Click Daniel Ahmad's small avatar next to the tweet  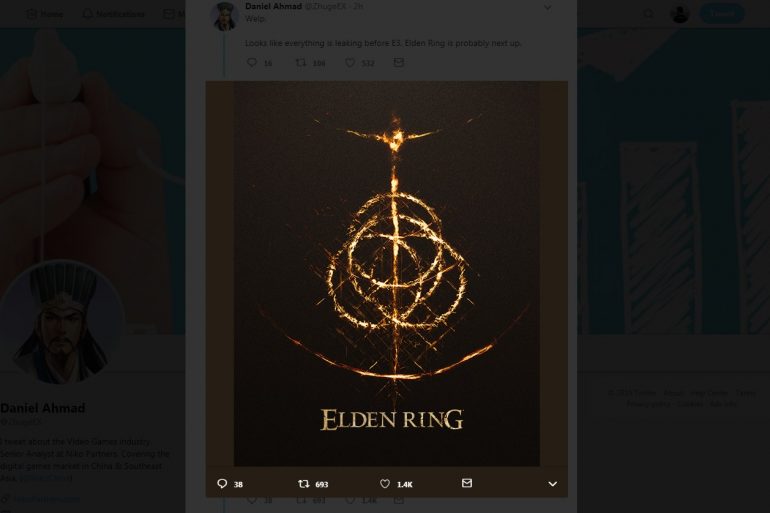pos(224,16)
